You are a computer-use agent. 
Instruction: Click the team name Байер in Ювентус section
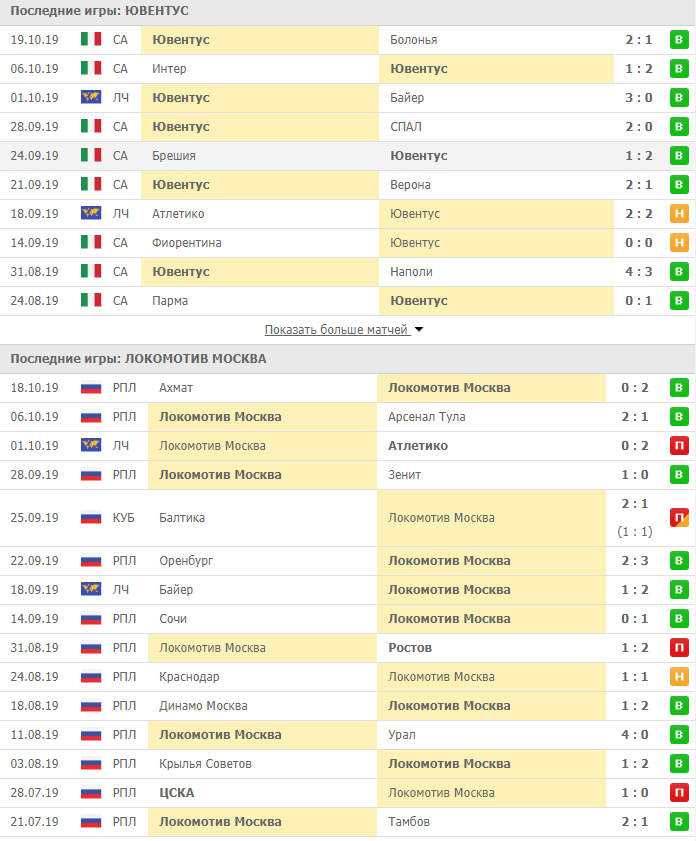pos(407,98)
